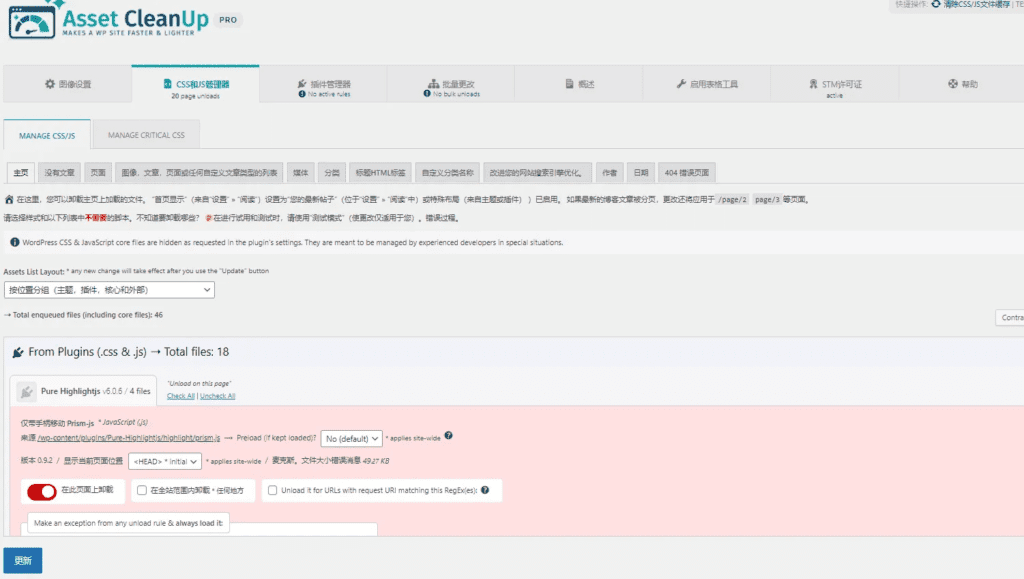The width and height of the screenshot is (1024, 579).
Task: Switch to MANAGE CSS/JS sub-tab
Action: [47, 136]
